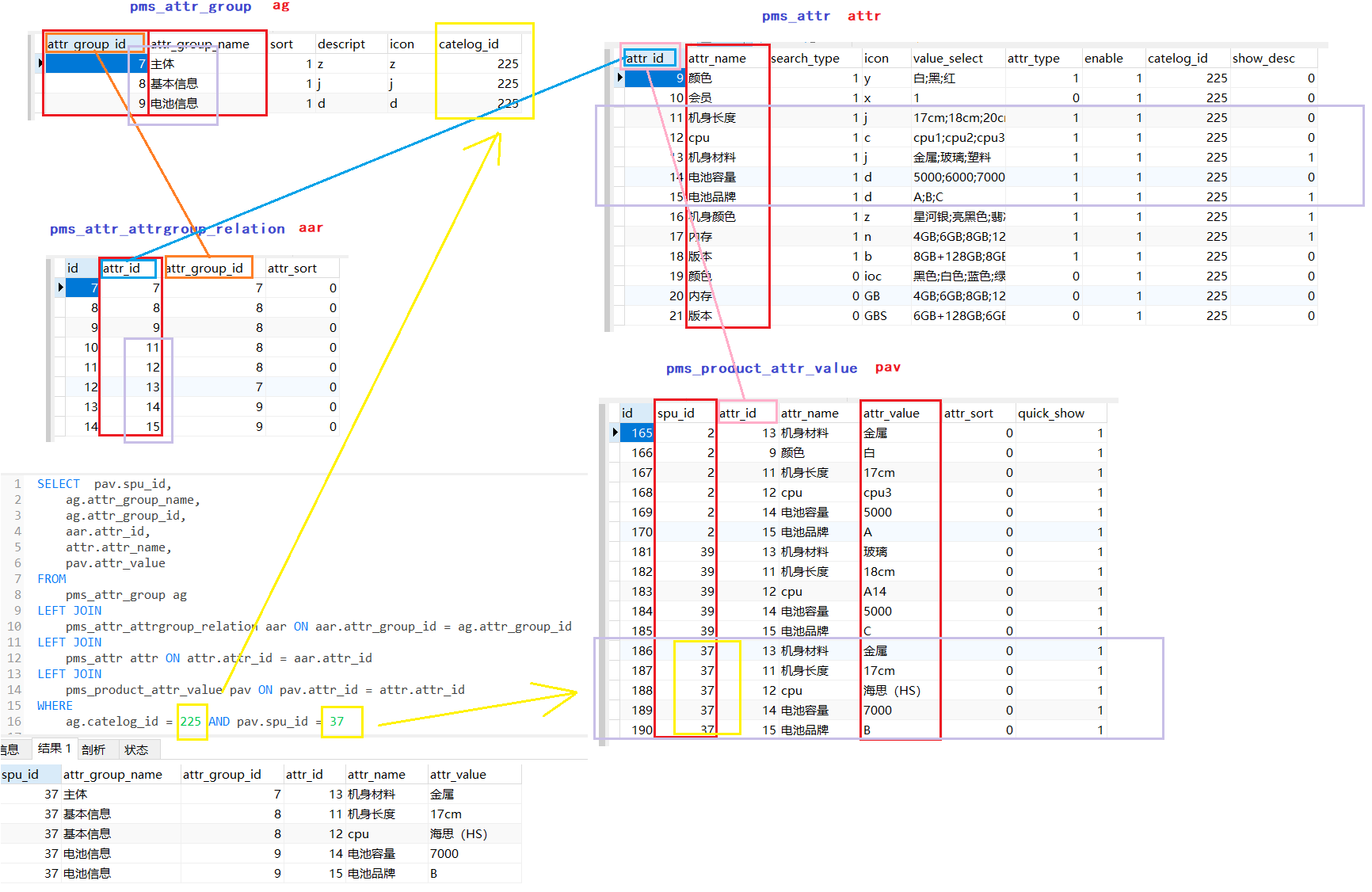The width and height of the screenshot is (1372, 892).
Task: Switch to the 状态 tab
Action: 136,749
